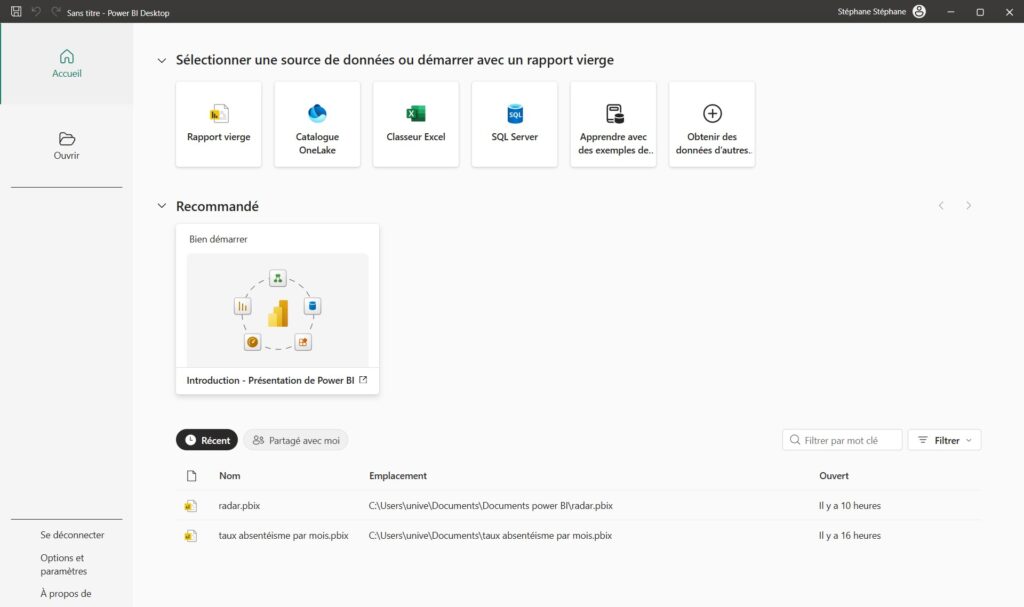Click the taux absentéisme par mois.pbix file icon
1024x607 pixels.
point(190,536)
